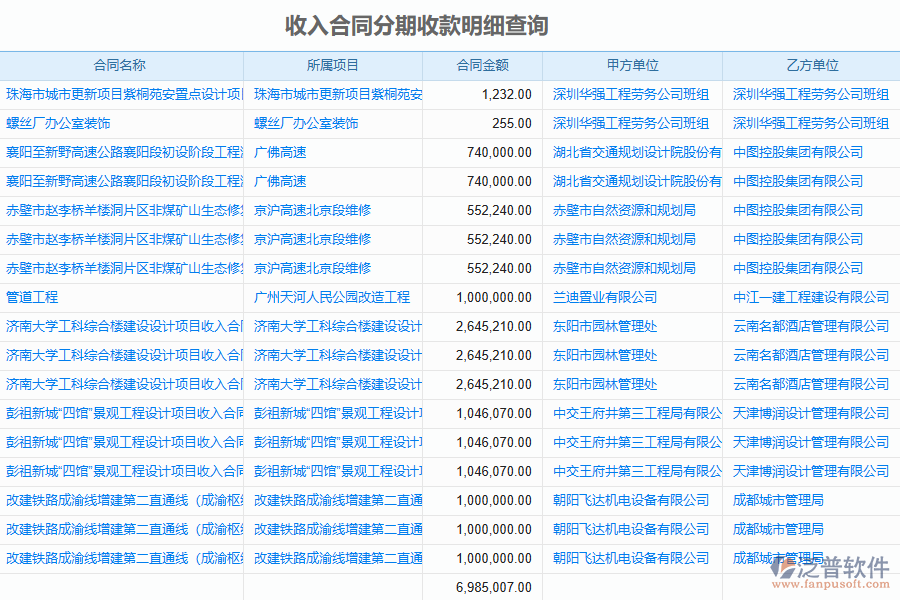
Task: Select the 所属项目 column header
Action: (x=332, y=65)
